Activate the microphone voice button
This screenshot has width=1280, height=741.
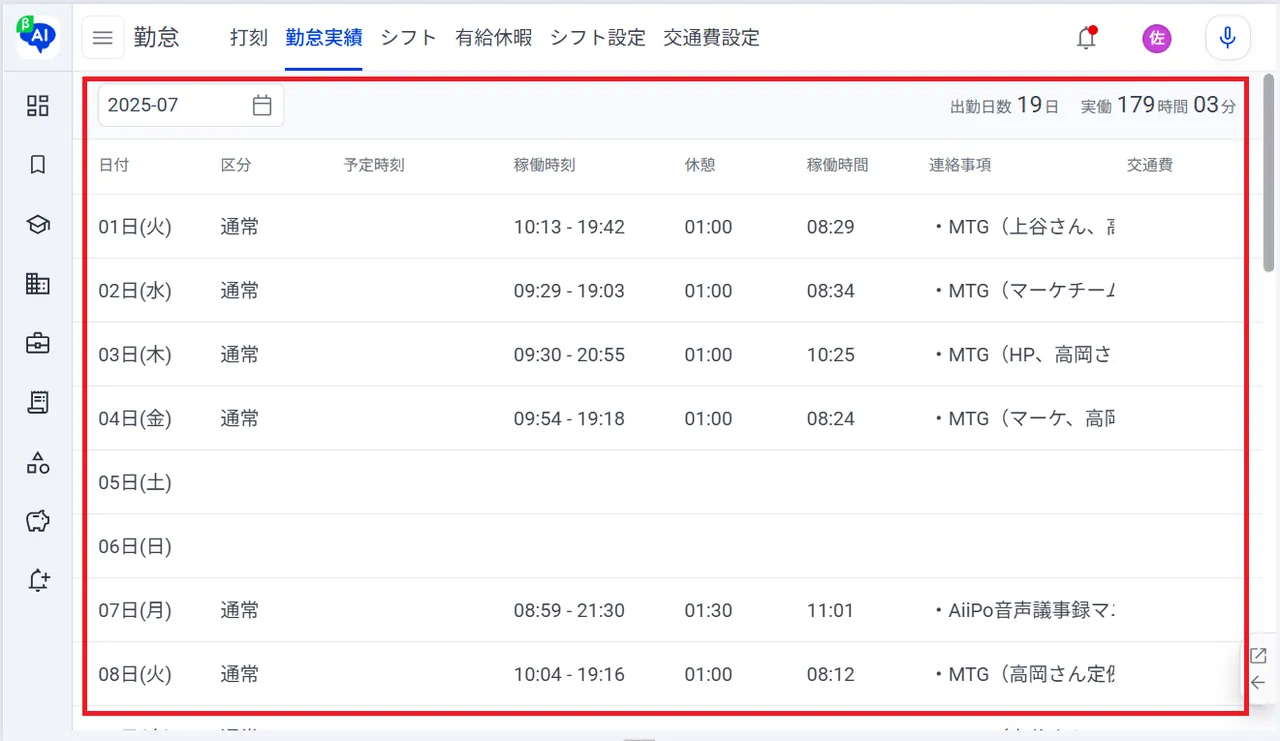(1228, 38)
